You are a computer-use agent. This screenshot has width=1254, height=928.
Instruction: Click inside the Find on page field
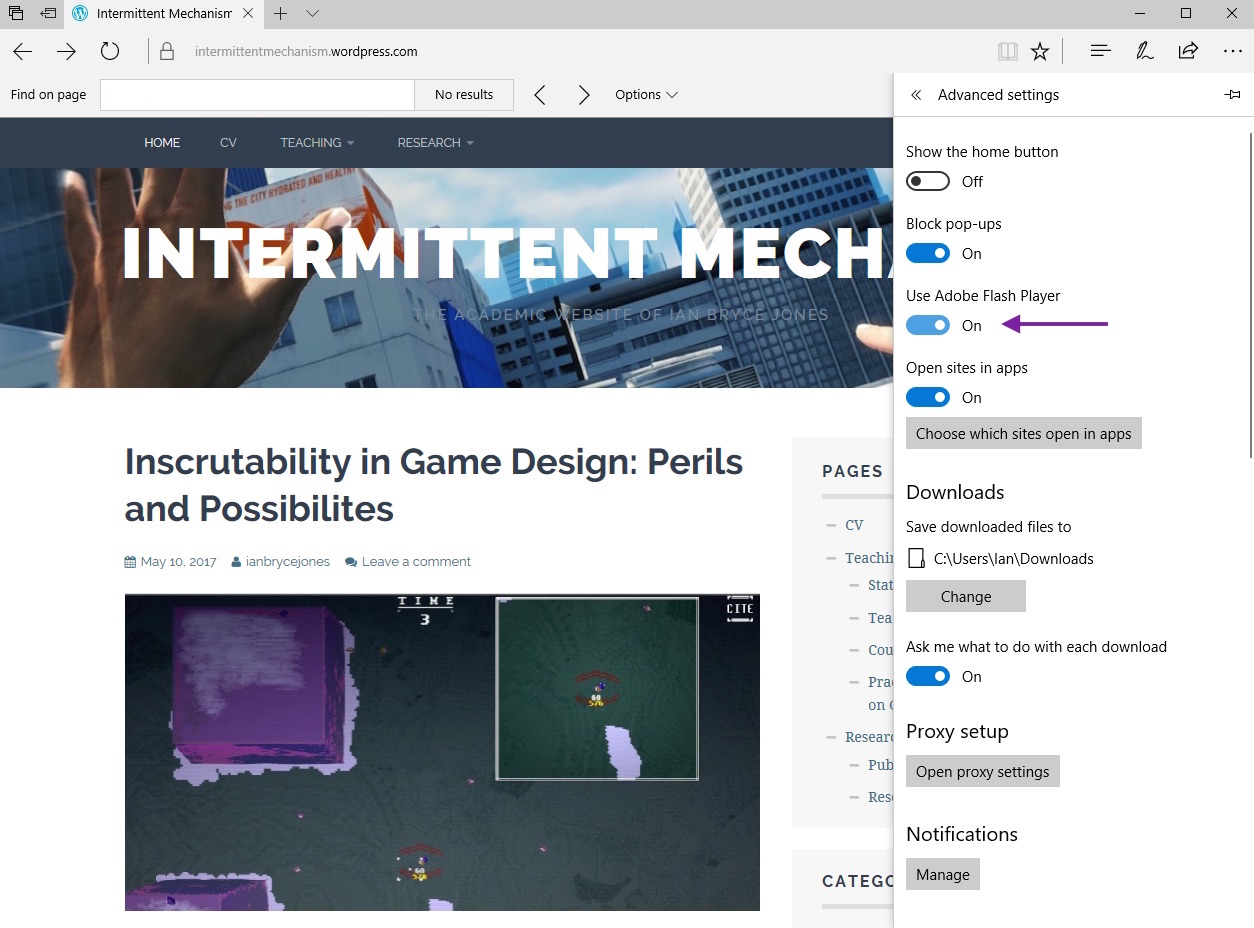257,95
